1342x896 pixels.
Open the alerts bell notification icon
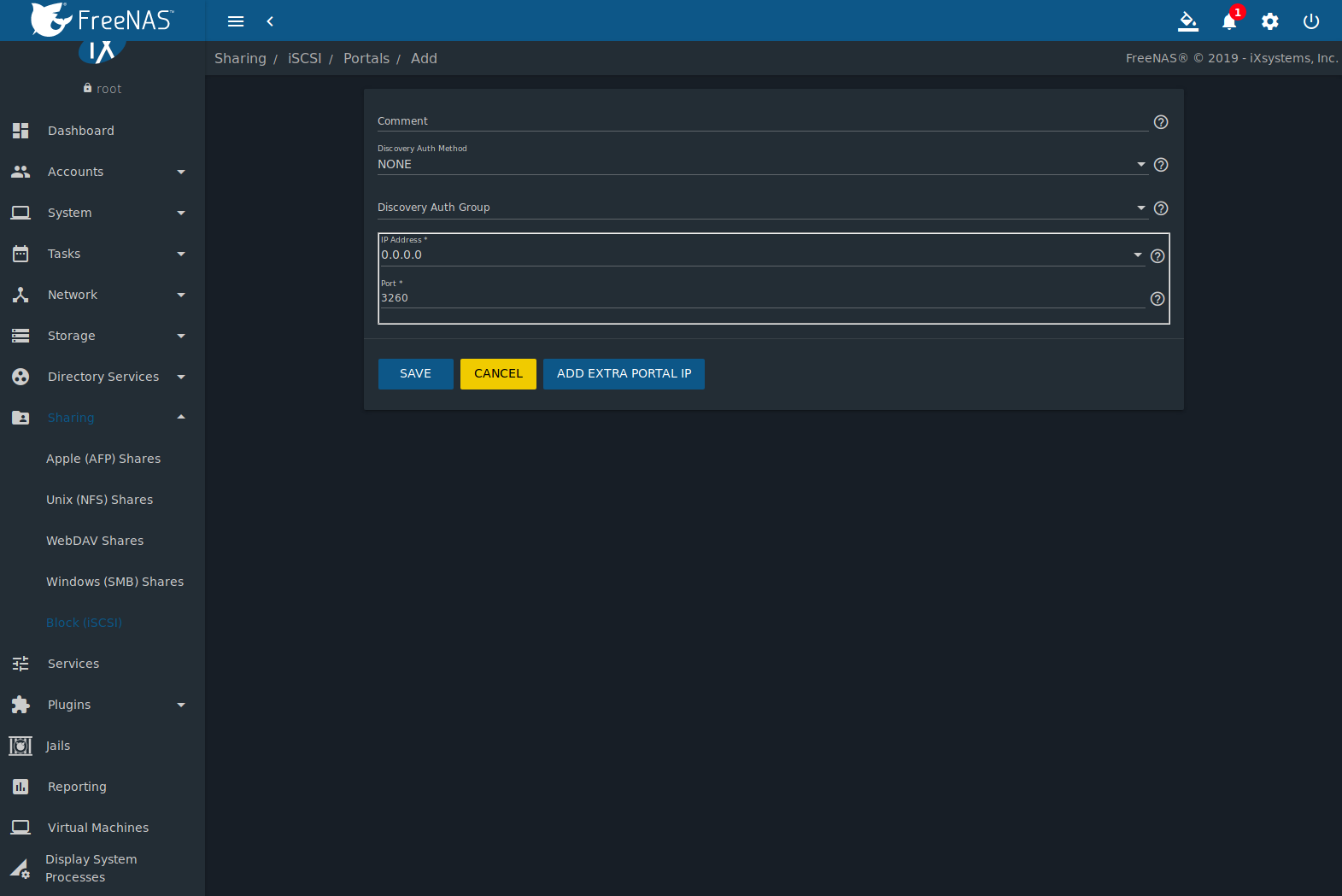tap(1229, 21)
